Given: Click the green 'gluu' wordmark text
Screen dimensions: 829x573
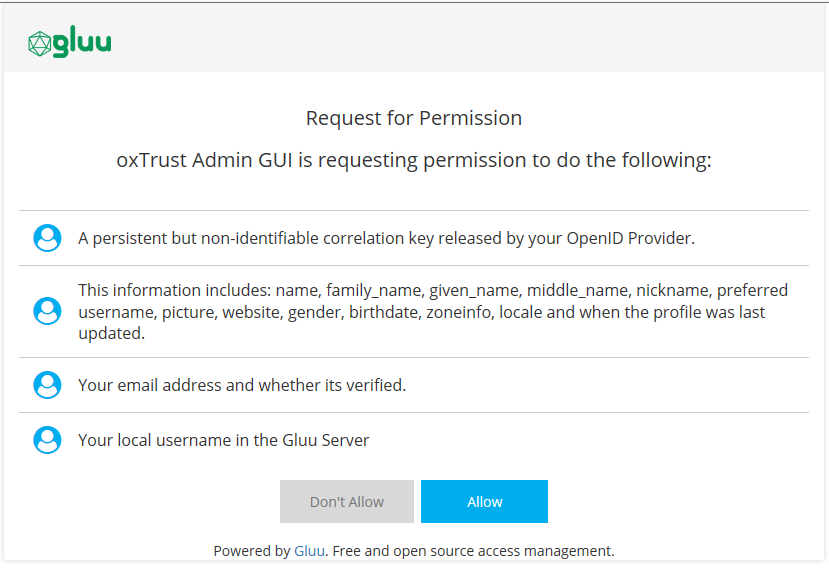Looking at the screenshot, I should (82, 43).
